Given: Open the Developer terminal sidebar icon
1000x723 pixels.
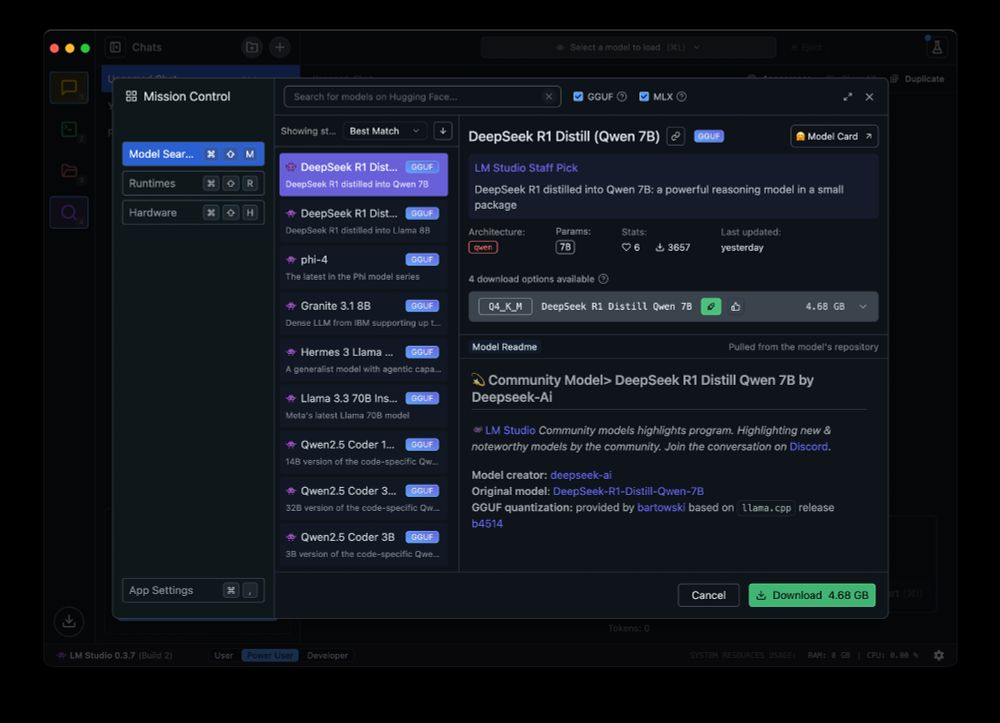Looking at the screenshot, I should 69,129.
